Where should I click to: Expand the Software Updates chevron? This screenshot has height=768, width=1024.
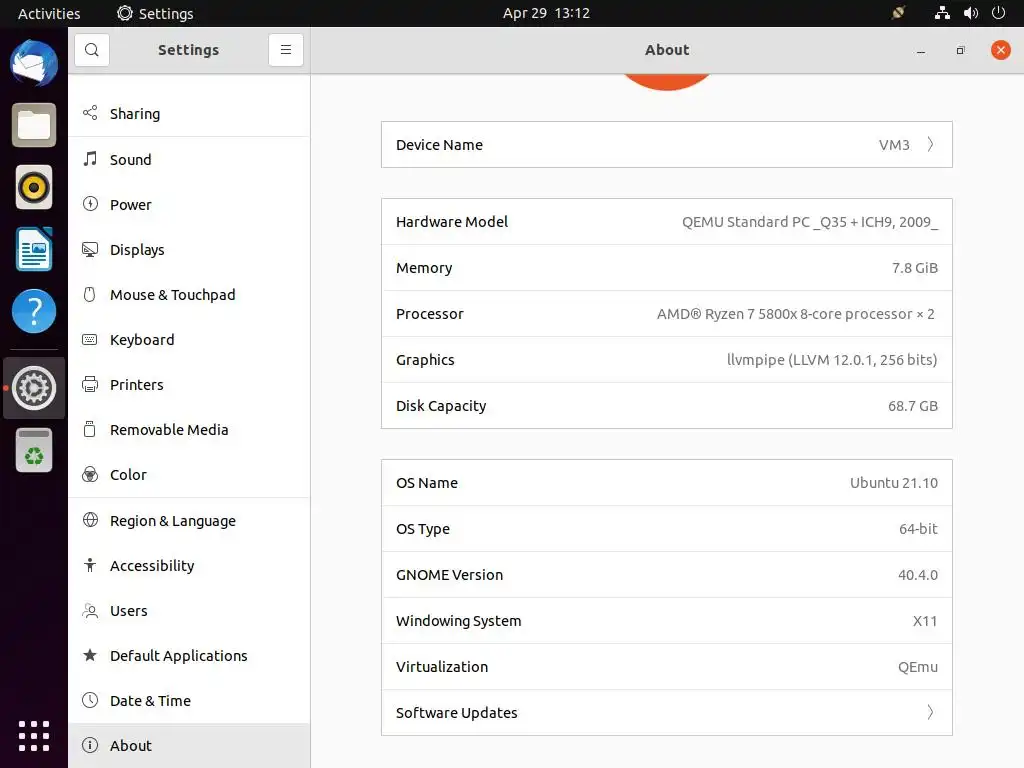tap(931, 712)
